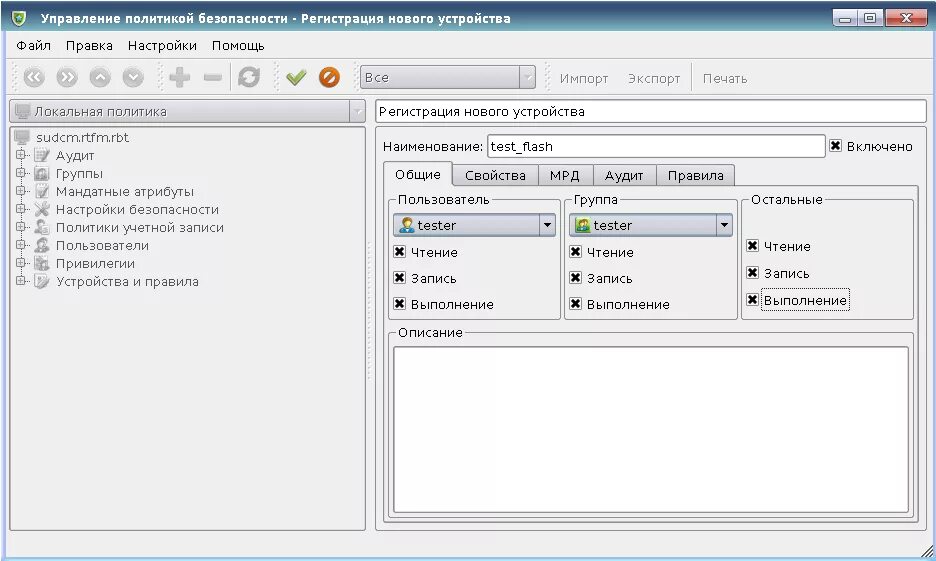Toggle Выполнение checkbox under Пользователь
The image size is (936, 561).
coord(400,304)
